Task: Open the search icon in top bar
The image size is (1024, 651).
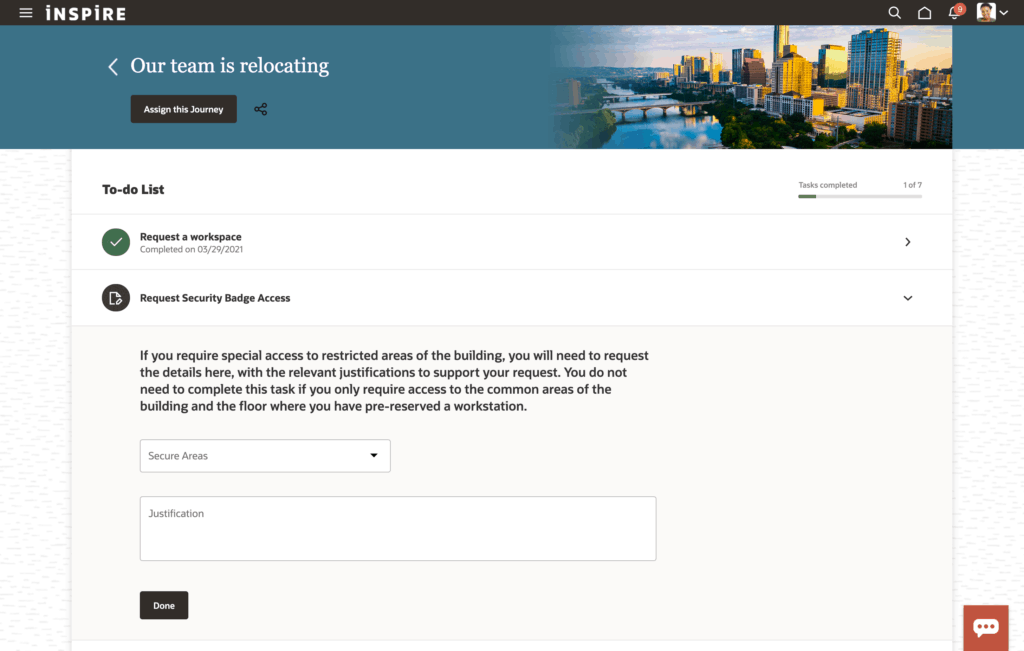Action: click(x=893, y=12)
